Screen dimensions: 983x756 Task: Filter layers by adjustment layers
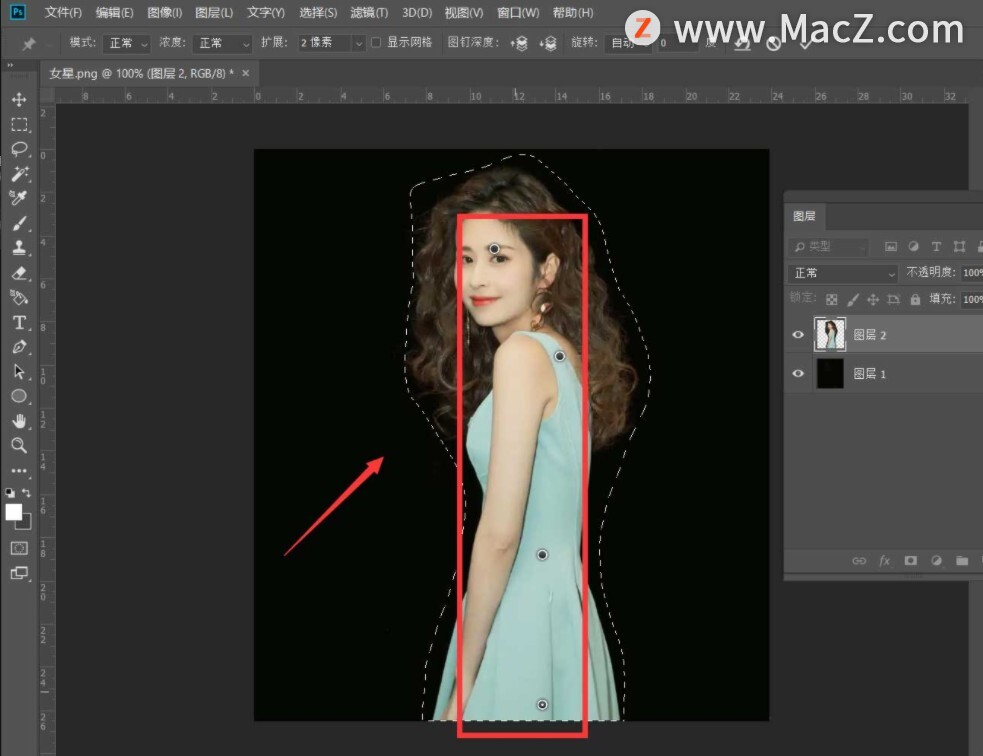pos(913,247)
